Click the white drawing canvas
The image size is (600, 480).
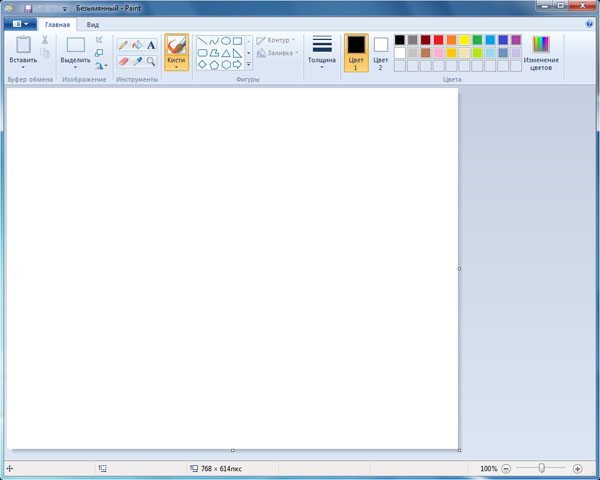[232, 269]
